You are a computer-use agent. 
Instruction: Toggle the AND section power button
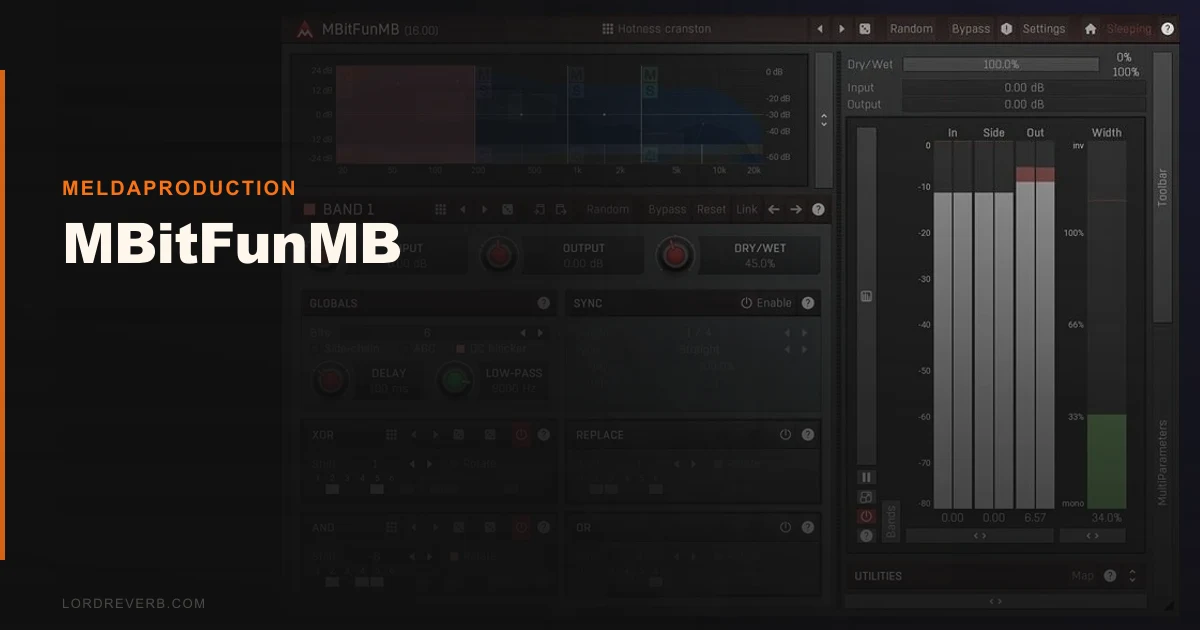click(x=521, y=527)
